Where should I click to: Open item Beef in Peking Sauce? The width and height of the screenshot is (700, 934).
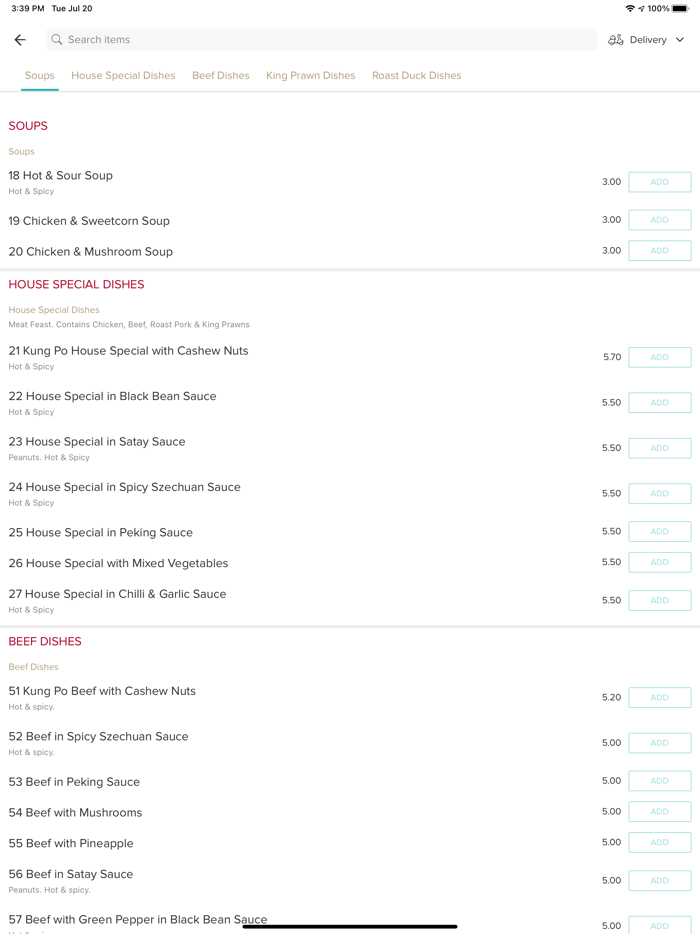coord(75,782)
